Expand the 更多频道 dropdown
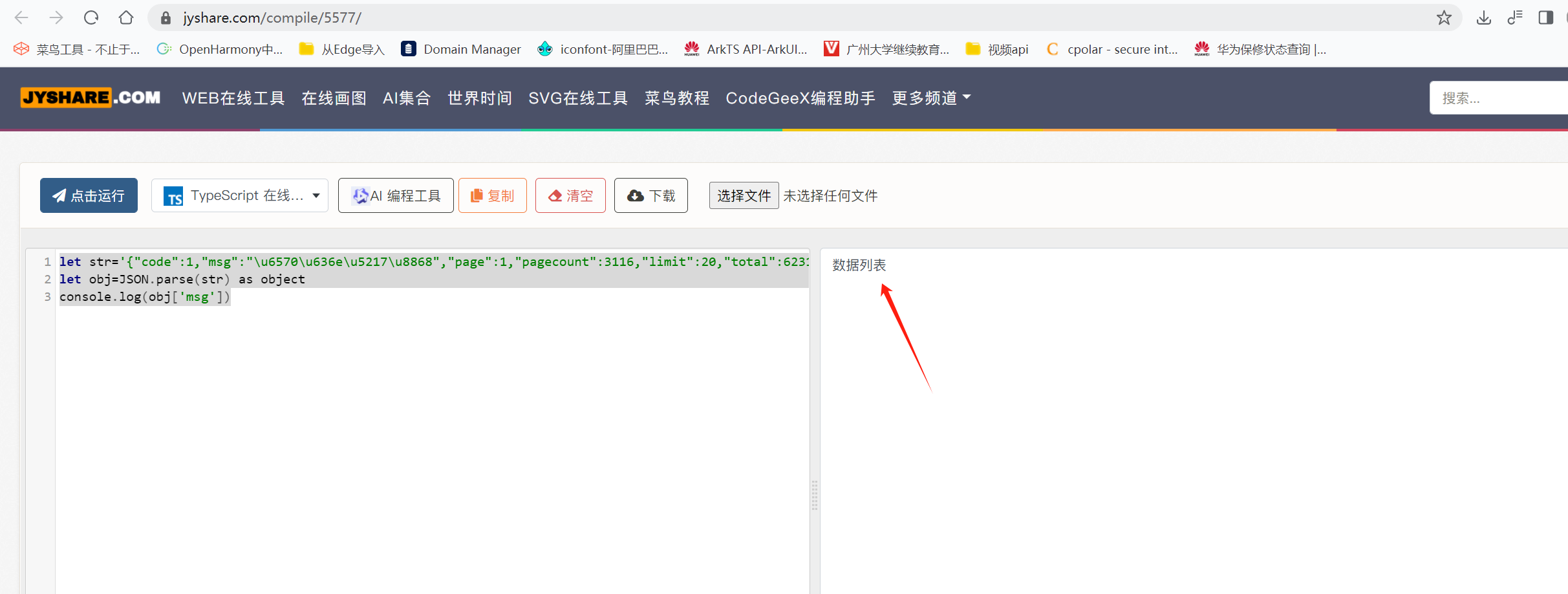1568x594 pixels. (932, 98)
